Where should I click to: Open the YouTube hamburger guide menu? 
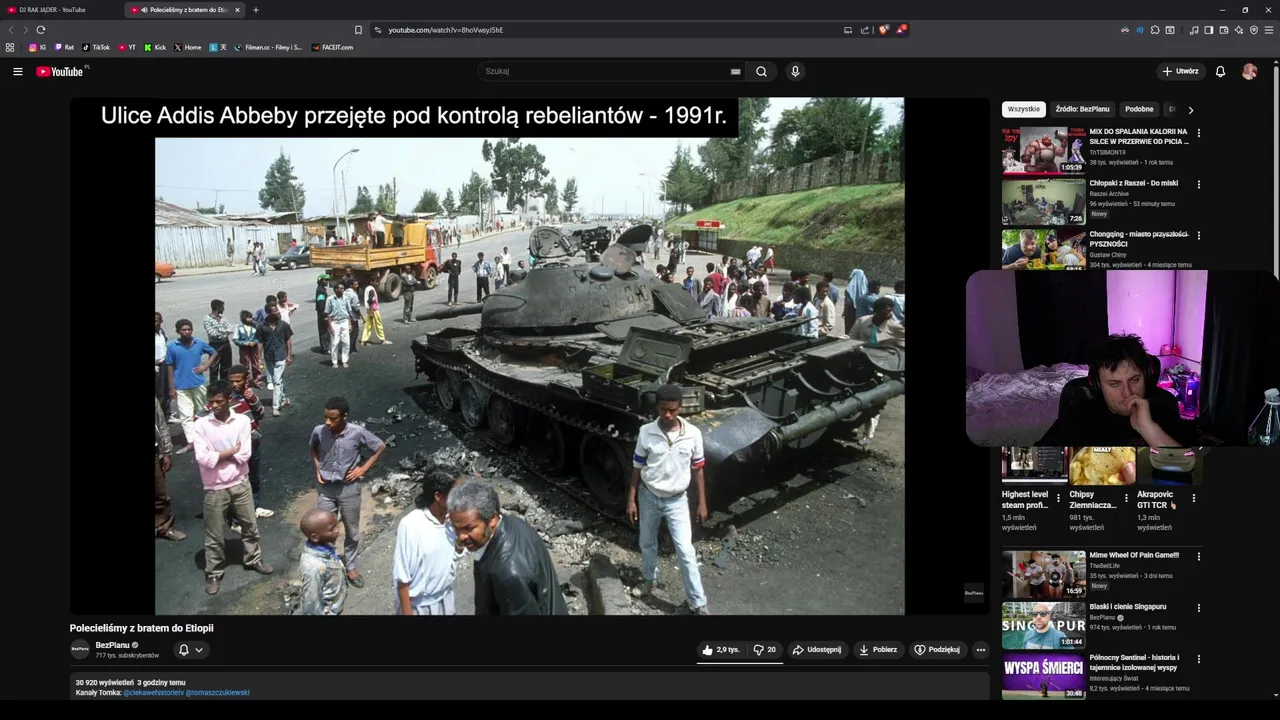pos(17,71)
